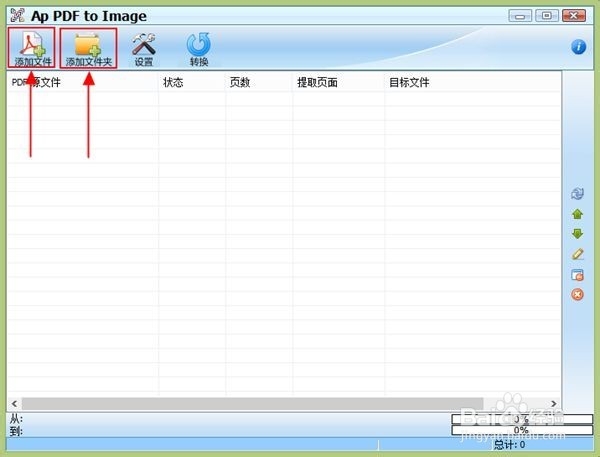Viewport: 600px width, 457px height.
Task: Maximize the Ap PDF to Image window
Action: pos(547,15)
